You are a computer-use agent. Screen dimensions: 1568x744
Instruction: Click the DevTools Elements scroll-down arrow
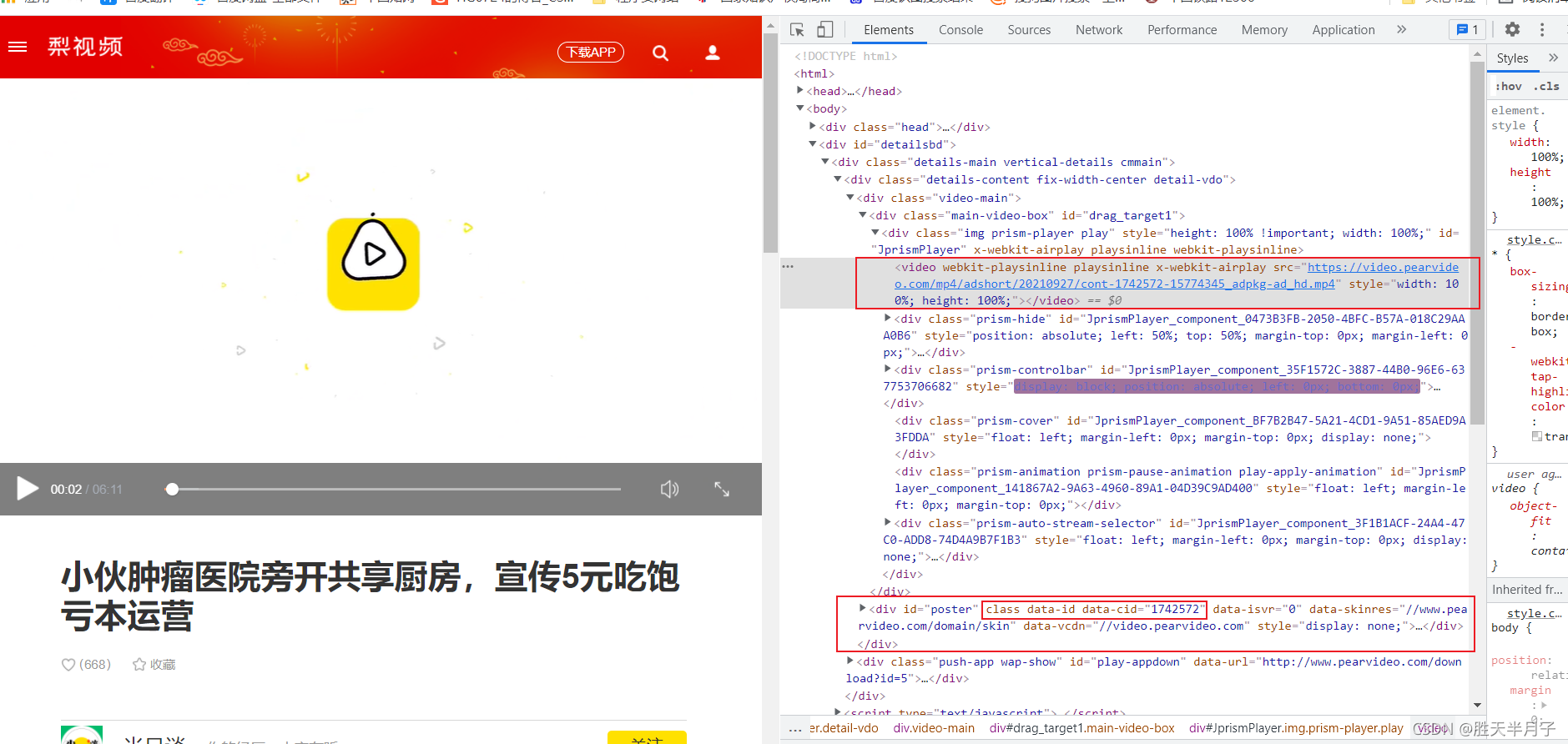1477,706
